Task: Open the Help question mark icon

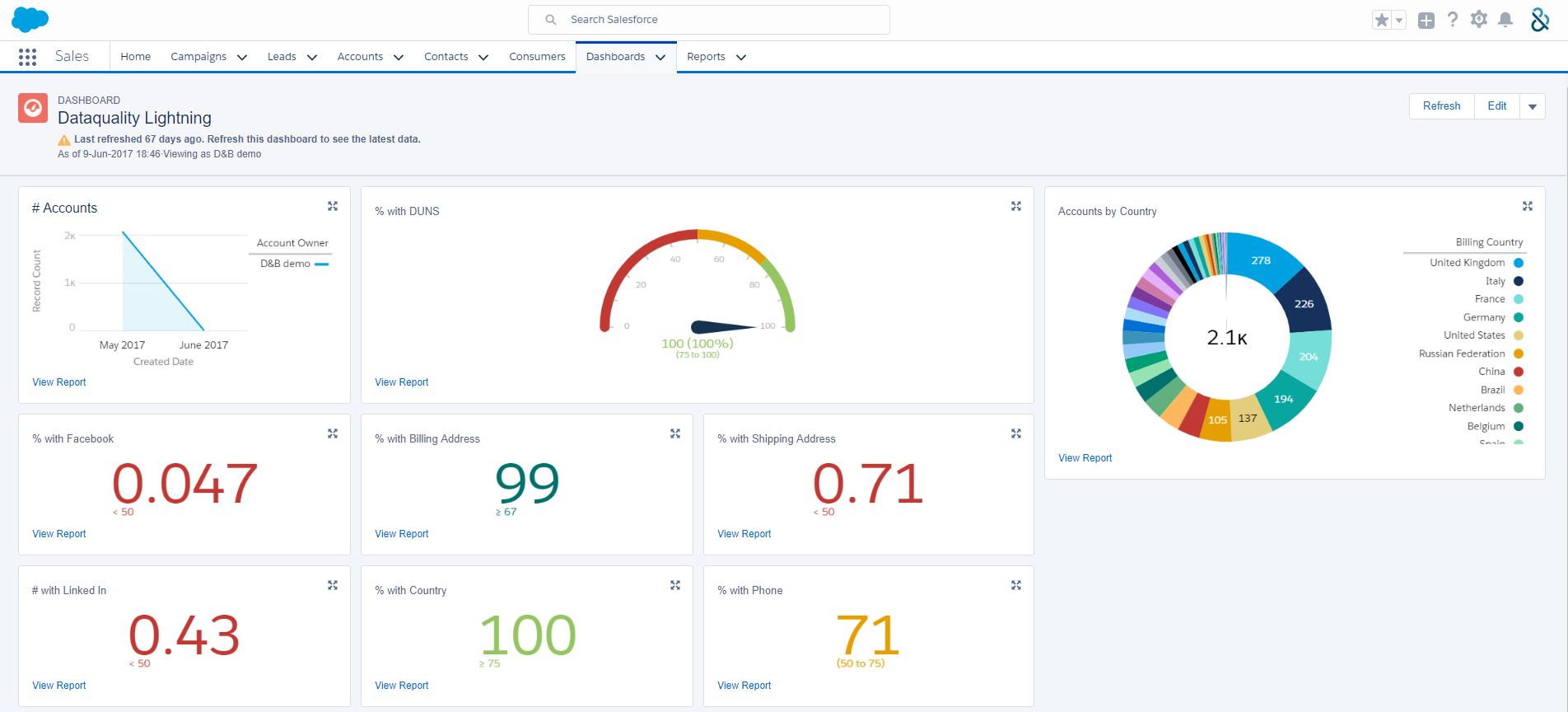Action: tap(1453, 20)
